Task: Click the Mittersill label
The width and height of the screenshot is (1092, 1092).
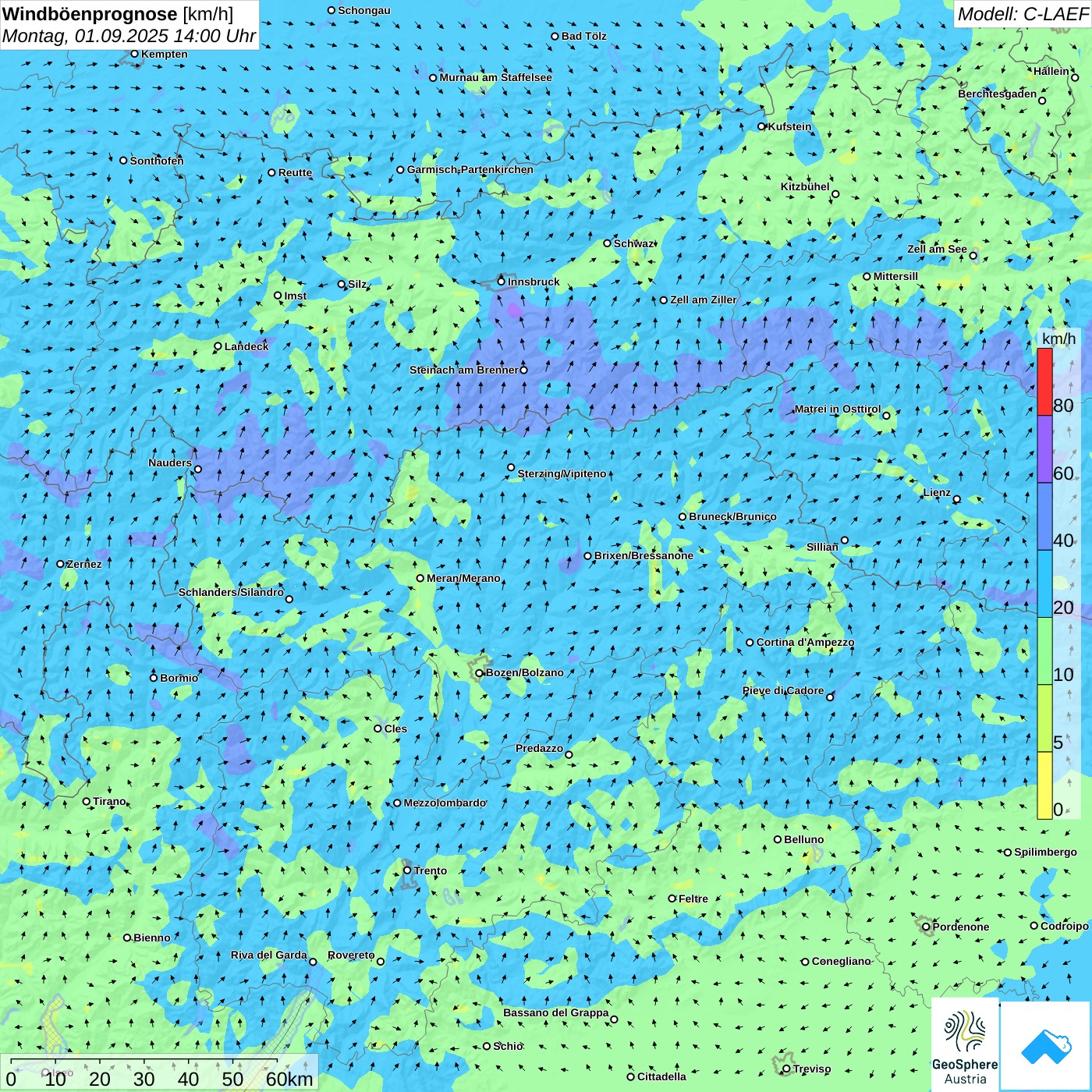Action: [895, 276]
